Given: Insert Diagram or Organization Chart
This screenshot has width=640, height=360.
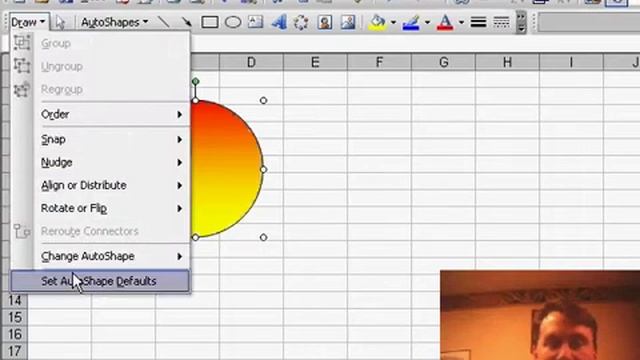Looking at the screenshot, I should 301,22.
